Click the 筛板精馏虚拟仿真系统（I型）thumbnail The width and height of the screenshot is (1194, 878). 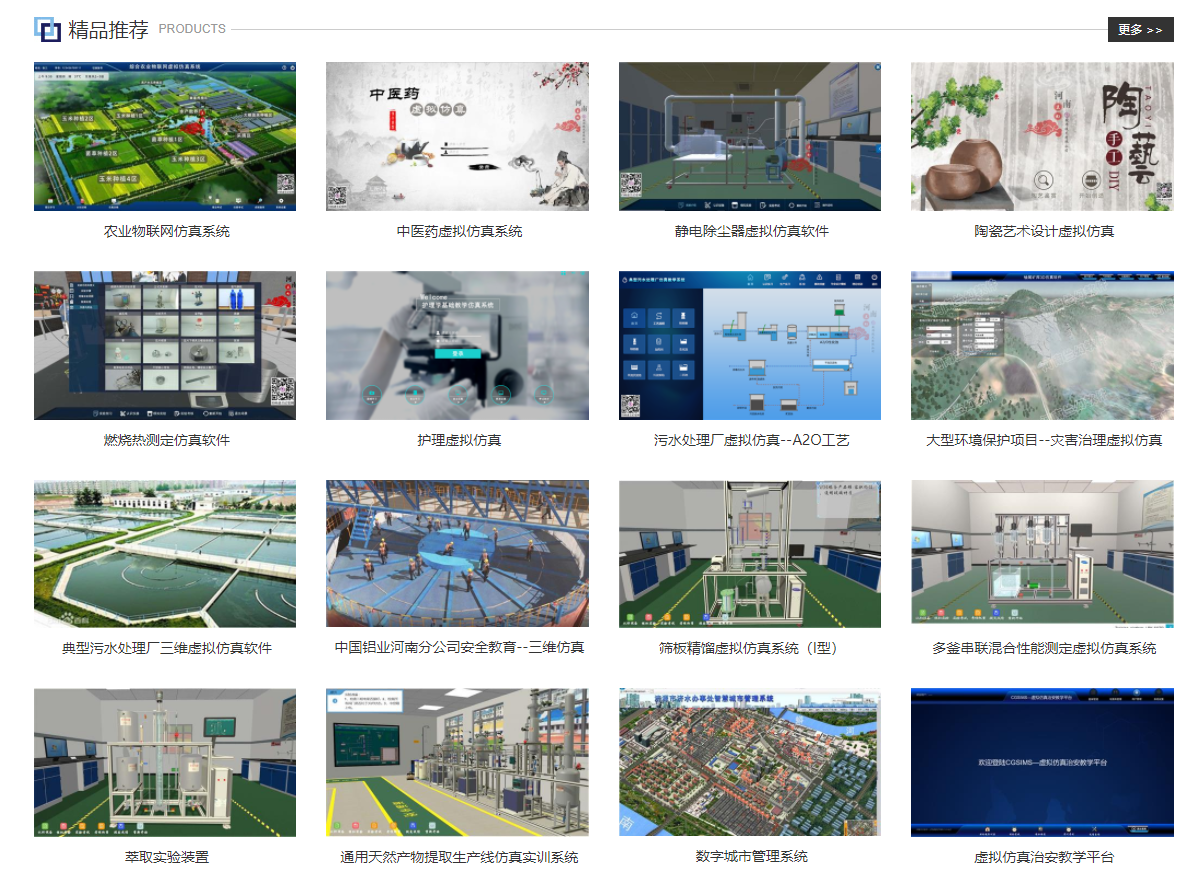coord(749,554)
